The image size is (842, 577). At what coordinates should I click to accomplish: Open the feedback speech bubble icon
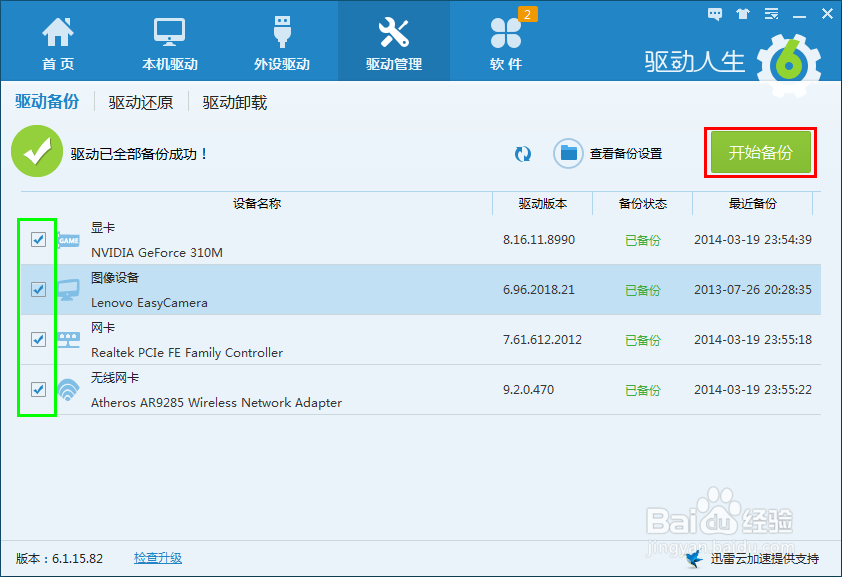click(715, 14)
